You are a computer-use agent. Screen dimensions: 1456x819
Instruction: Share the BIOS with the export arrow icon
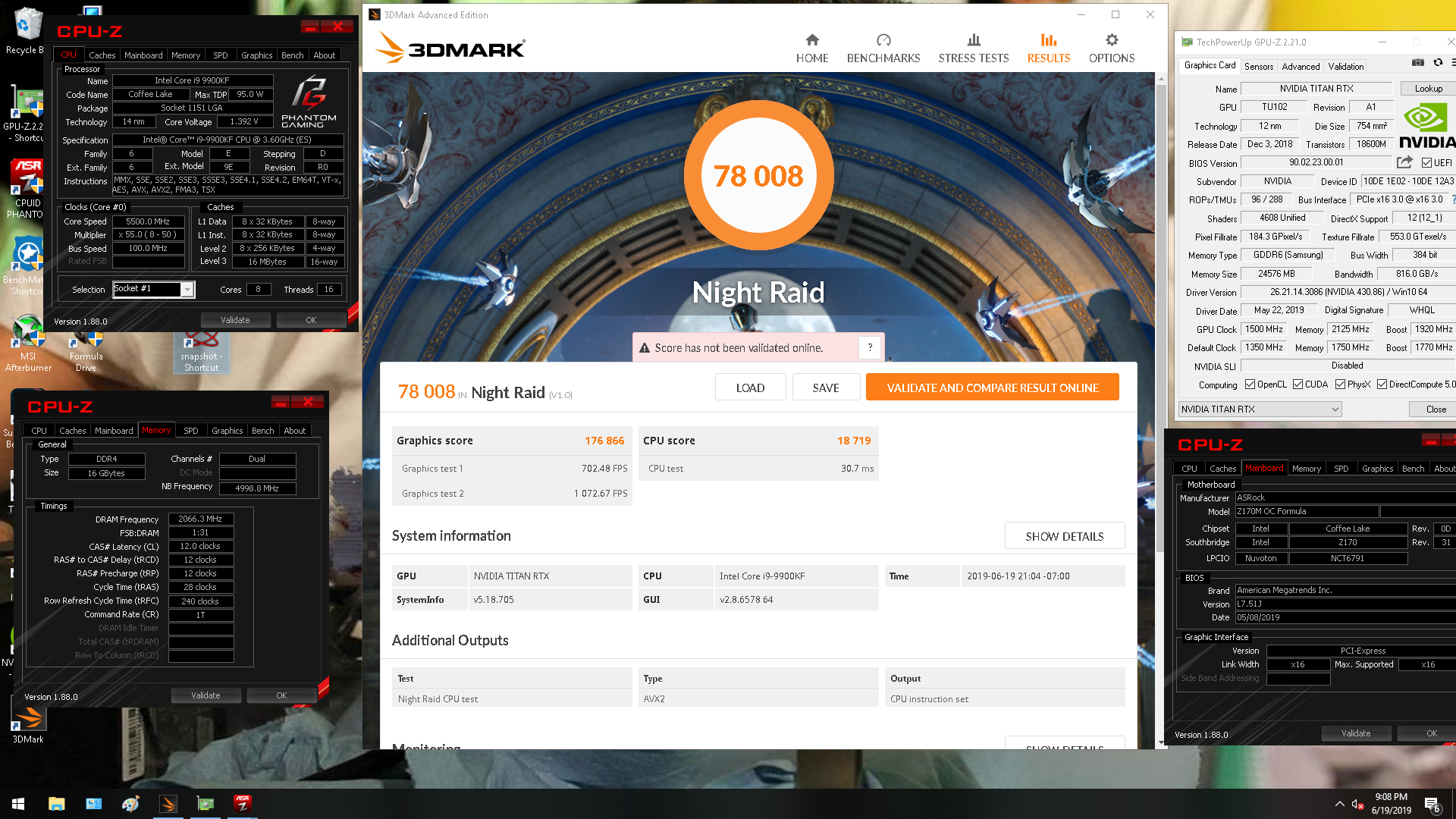(1404, 162)
